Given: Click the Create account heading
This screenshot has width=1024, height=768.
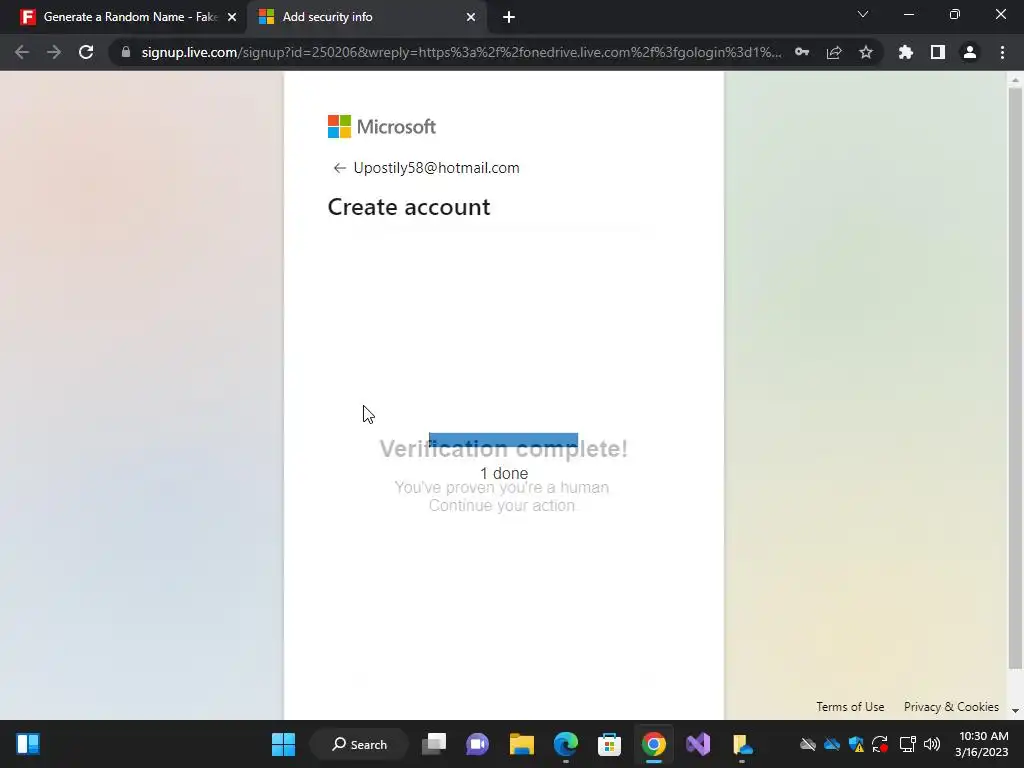Looking at the screenshot, I should tap(409, 207).
